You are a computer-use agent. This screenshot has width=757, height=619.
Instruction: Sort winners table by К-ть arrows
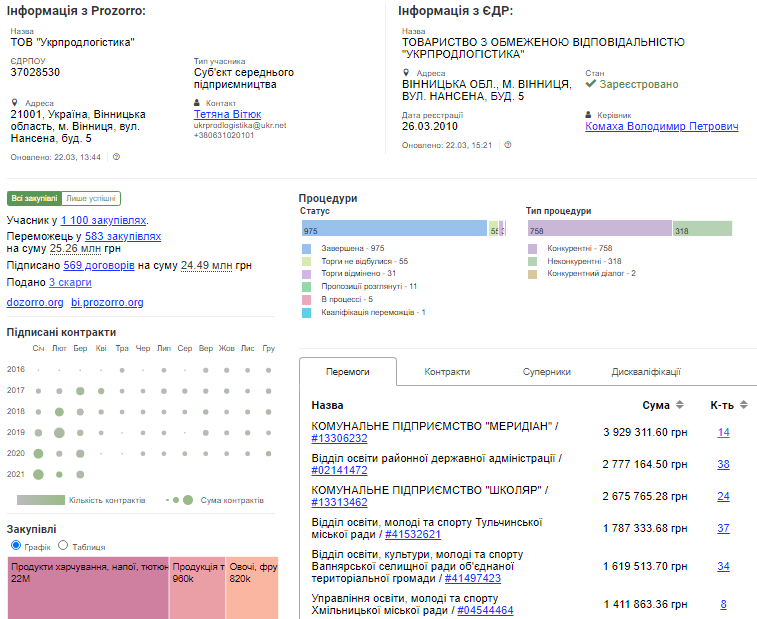(x=744, y=405)
